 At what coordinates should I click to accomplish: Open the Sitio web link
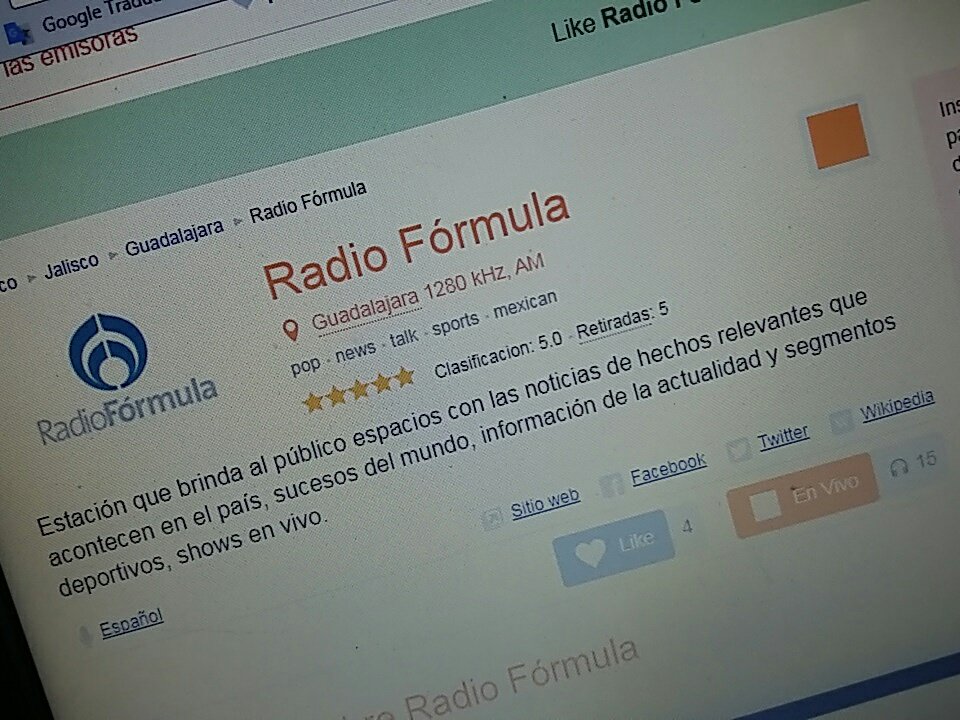(545, 503)
